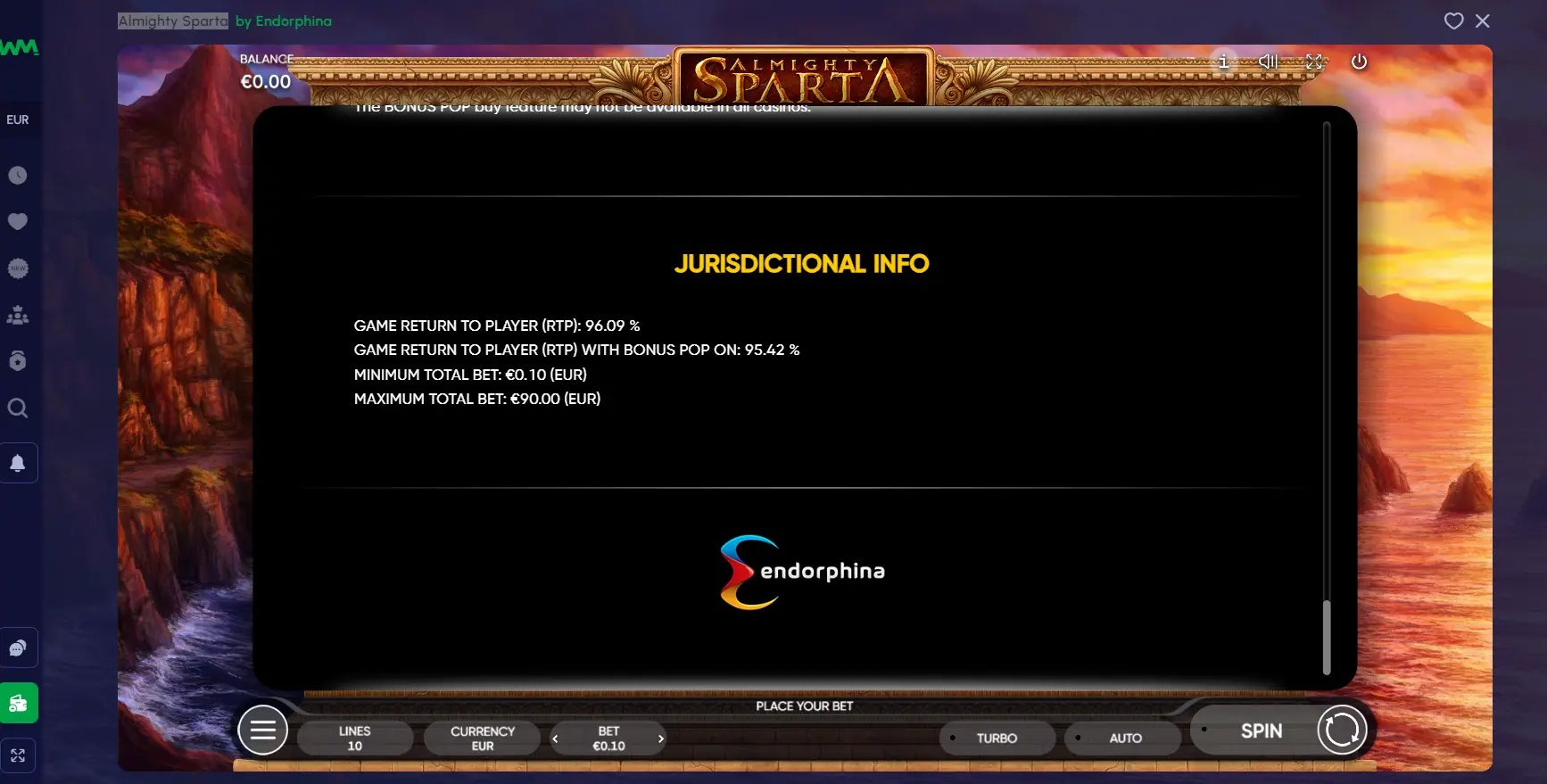This screenshot has height=784, width=1547.
Task: Click the BALANCE €0.00 display
Action: (x=266, y=71)
